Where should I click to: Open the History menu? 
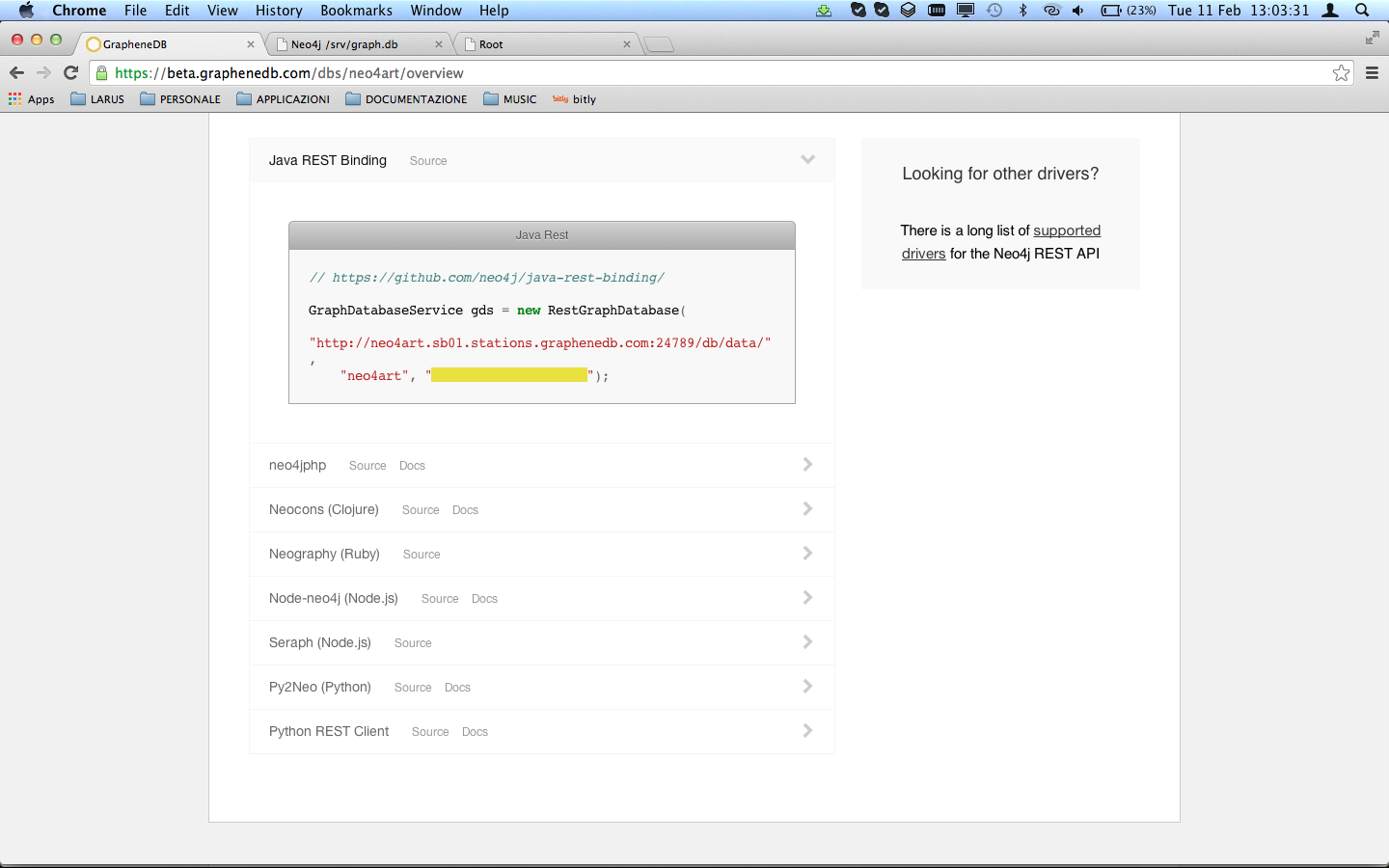tap(279, 11)
